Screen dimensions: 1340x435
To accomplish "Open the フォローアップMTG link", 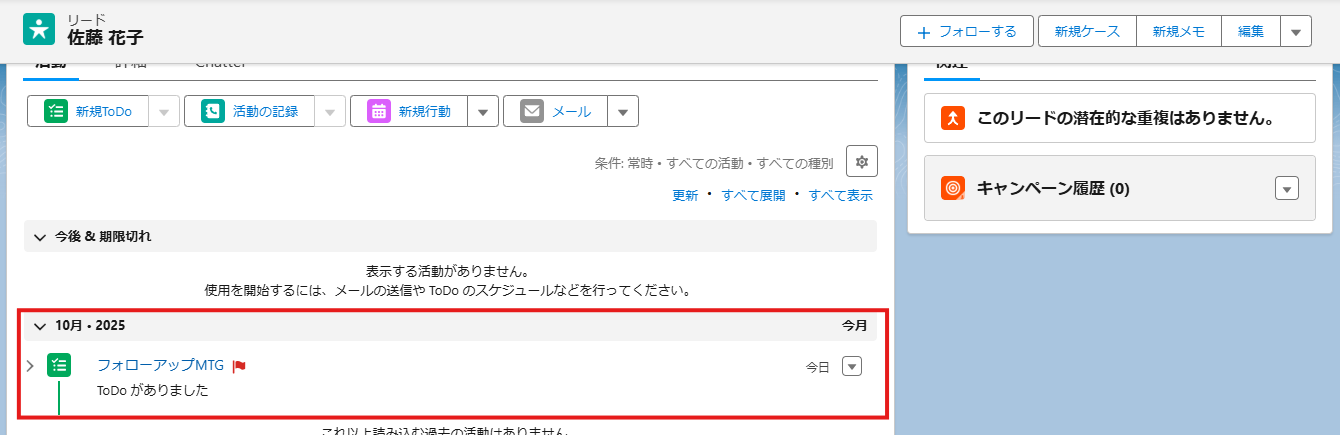I will pos(160,365).
